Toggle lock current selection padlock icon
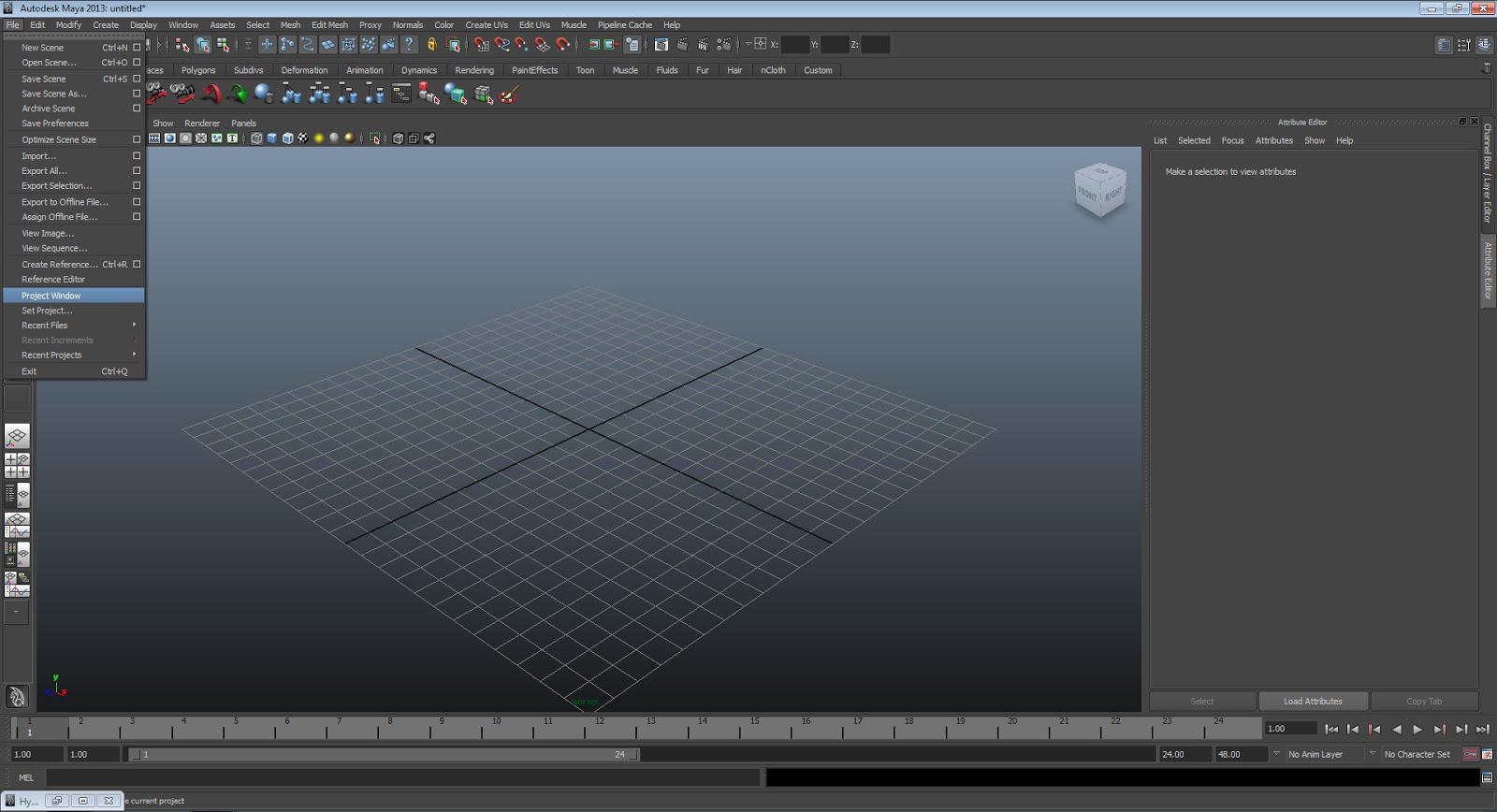This screenshot has height=812, width=1497. coord(431,44)
